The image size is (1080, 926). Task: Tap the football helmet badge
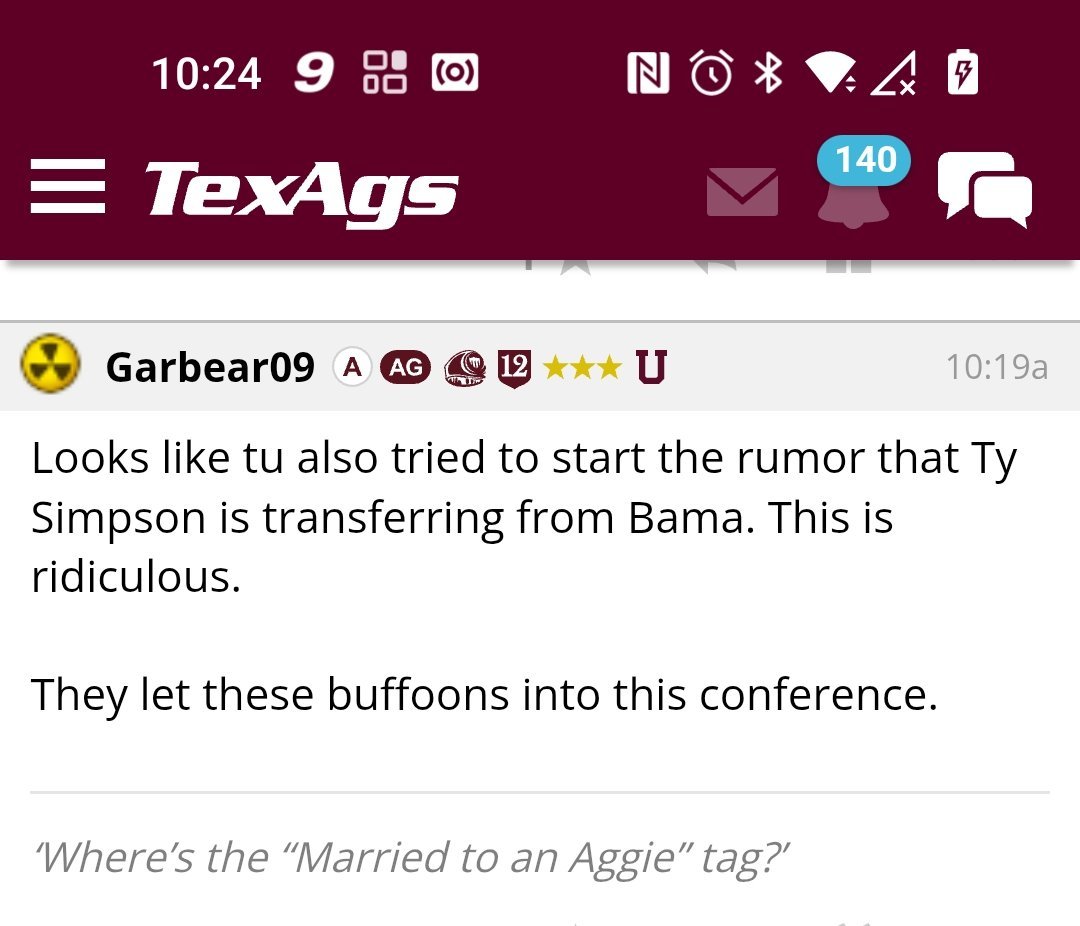click(465, 368)
